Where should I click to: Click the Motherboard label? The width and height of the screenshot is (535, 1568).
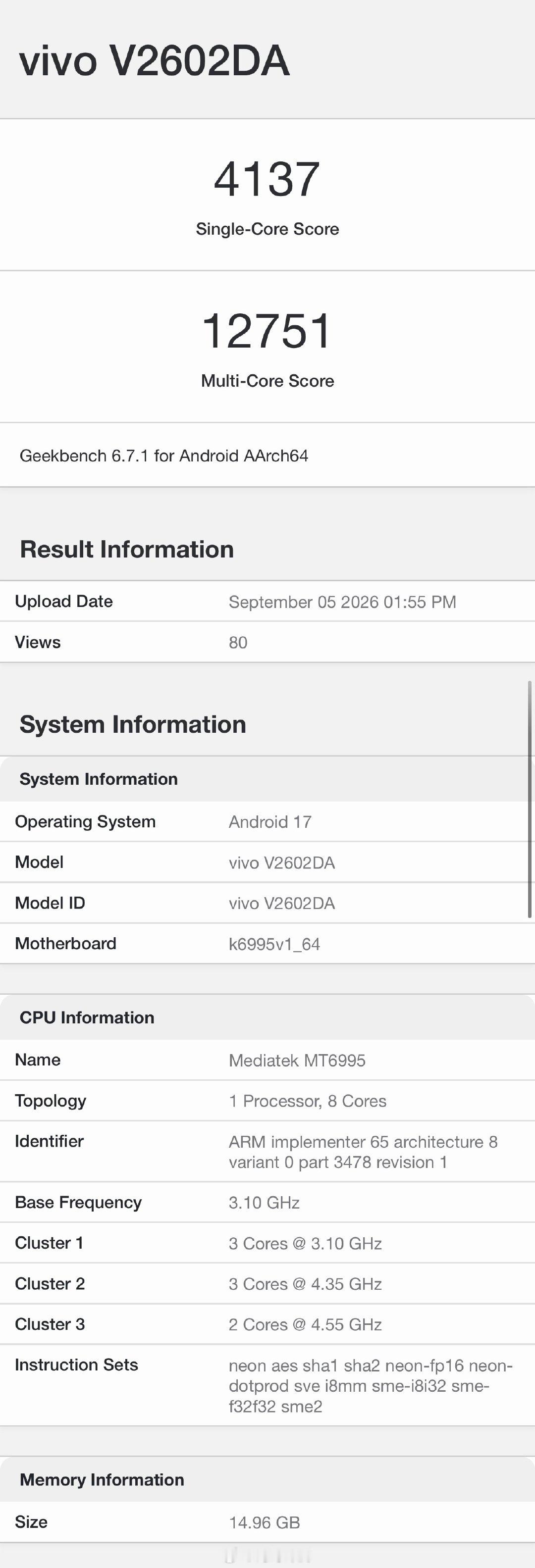click(66, 944)
